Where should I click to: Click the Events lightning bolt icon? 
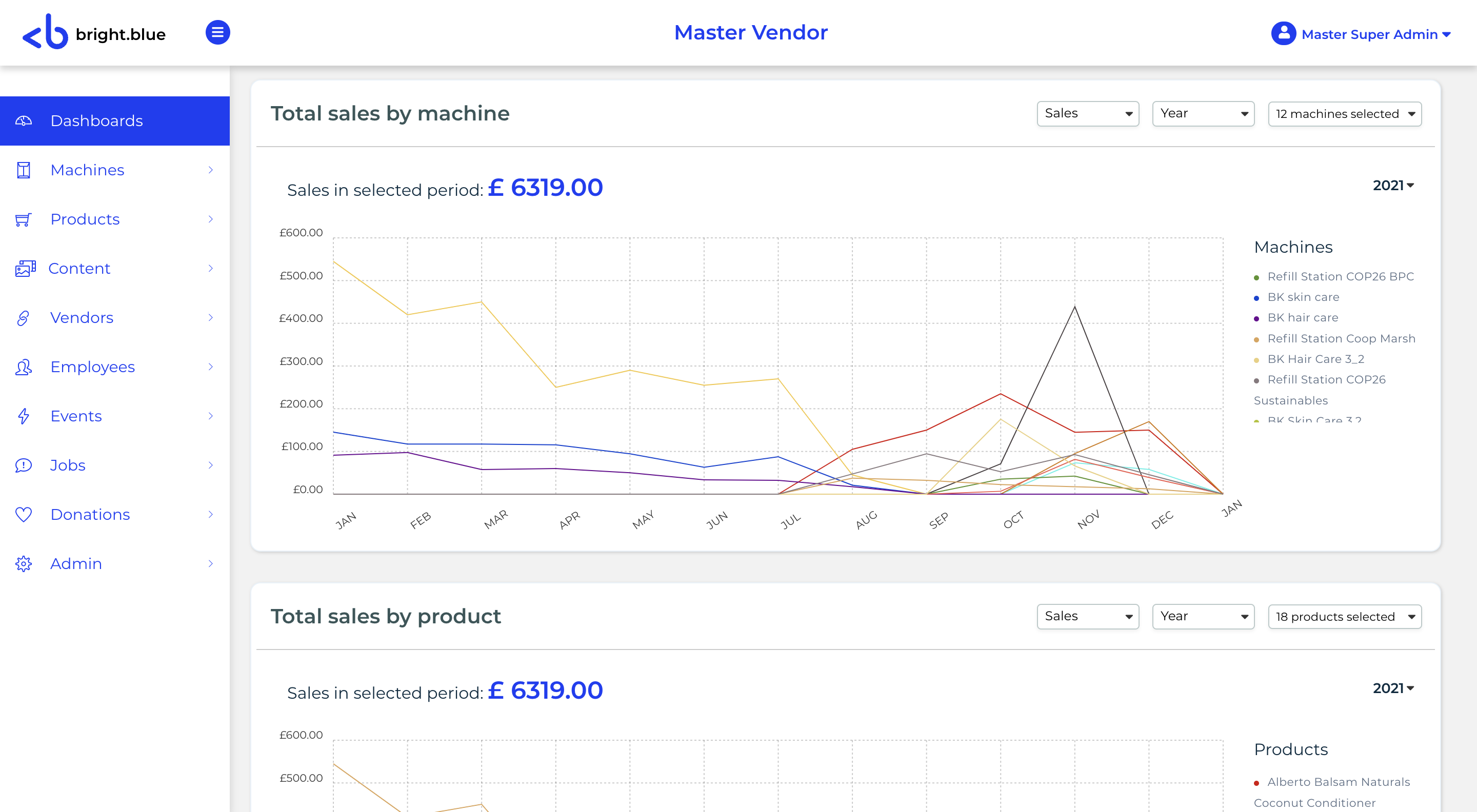coord(24,416)
